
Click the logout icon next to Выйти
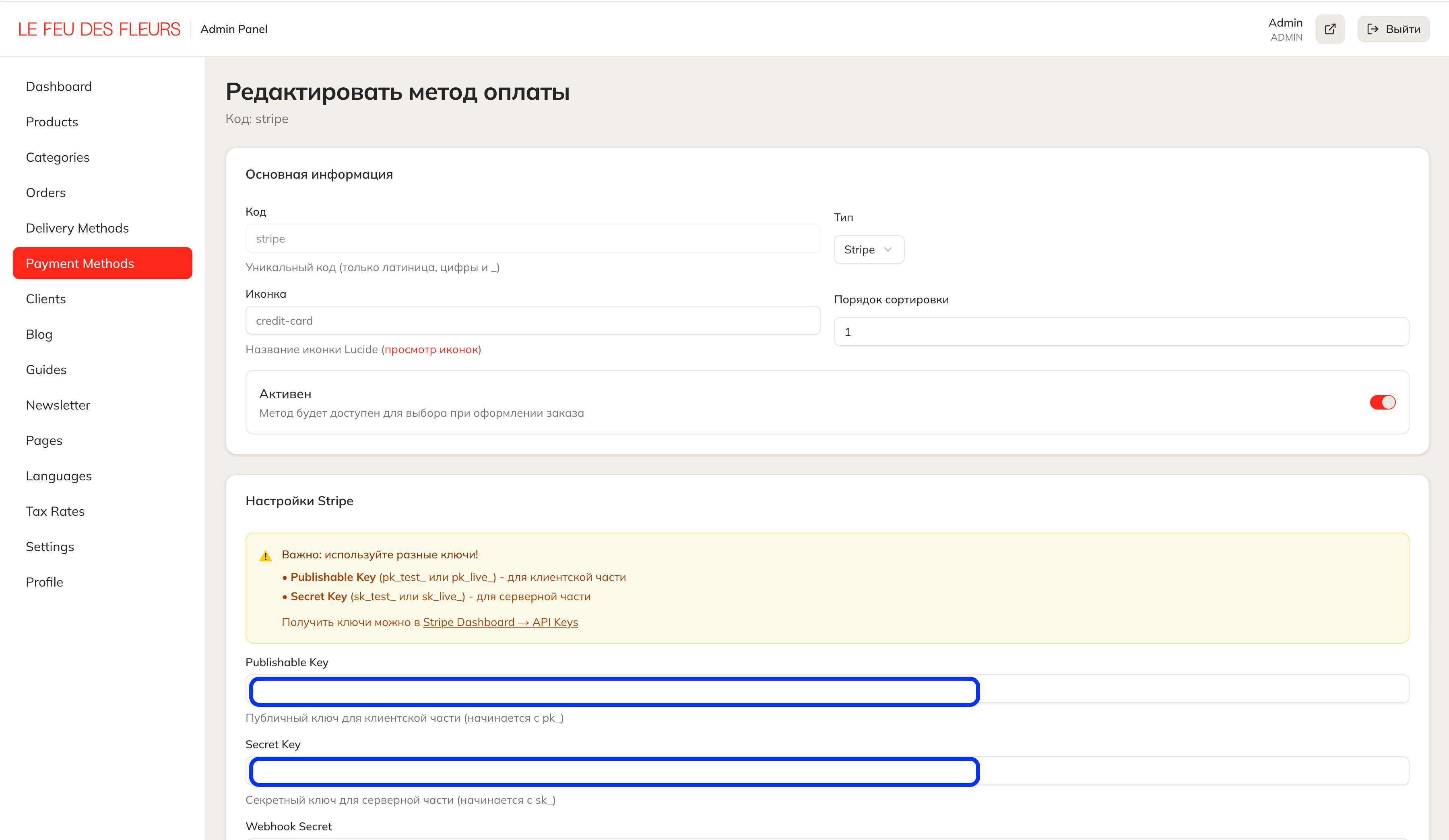point(1373,29)
